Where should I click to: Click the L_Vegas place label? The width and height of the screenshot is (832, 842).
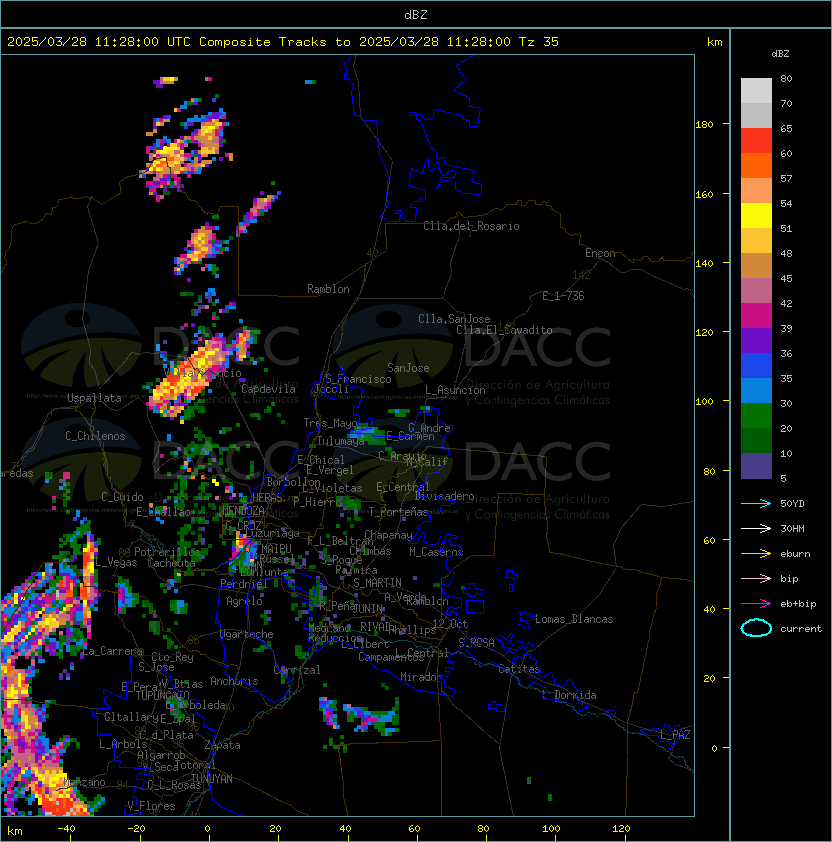[x=117, y=562]
